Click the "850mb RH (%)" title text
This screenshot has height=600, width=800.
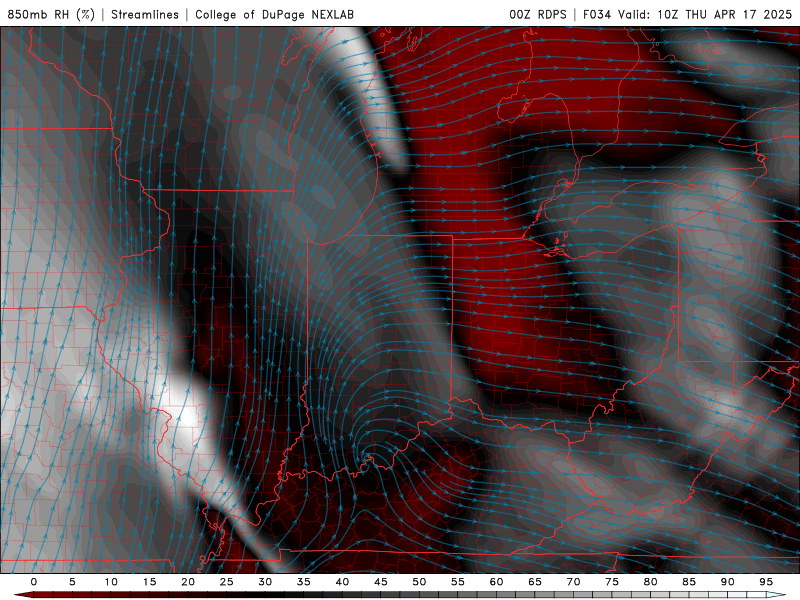(51, 14)
